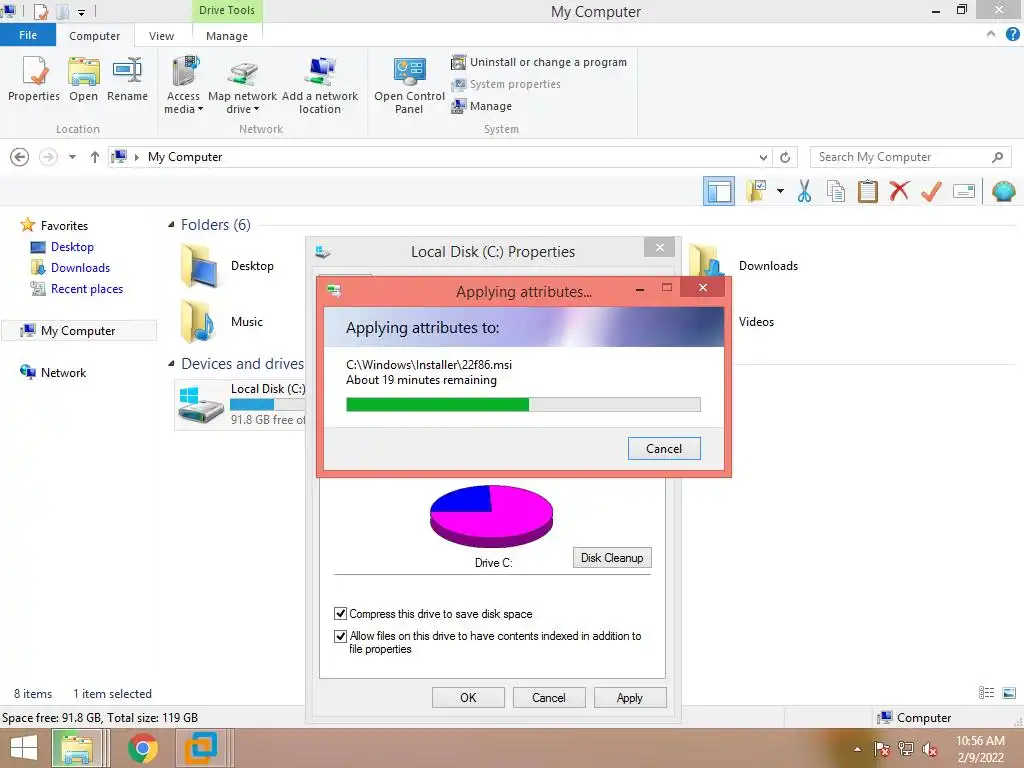The height and width of the screenshot is (768, 1024).
Task: Open the Map network drive dropdown
Action: coord(242,86)
